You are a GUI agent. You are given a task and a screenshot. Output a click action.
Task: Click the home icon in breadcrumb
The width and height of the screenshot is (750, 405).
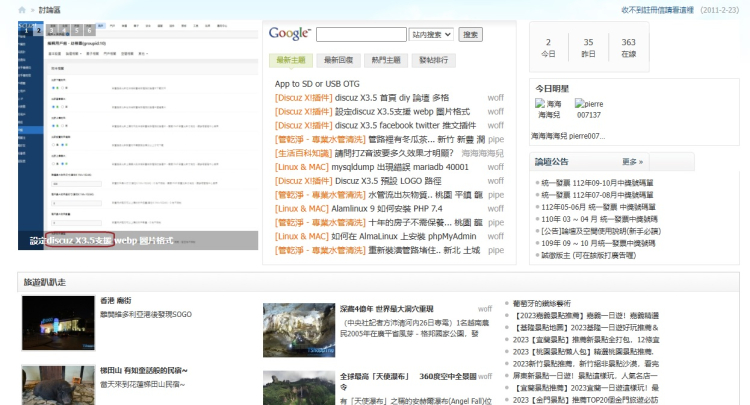point(21,8)
